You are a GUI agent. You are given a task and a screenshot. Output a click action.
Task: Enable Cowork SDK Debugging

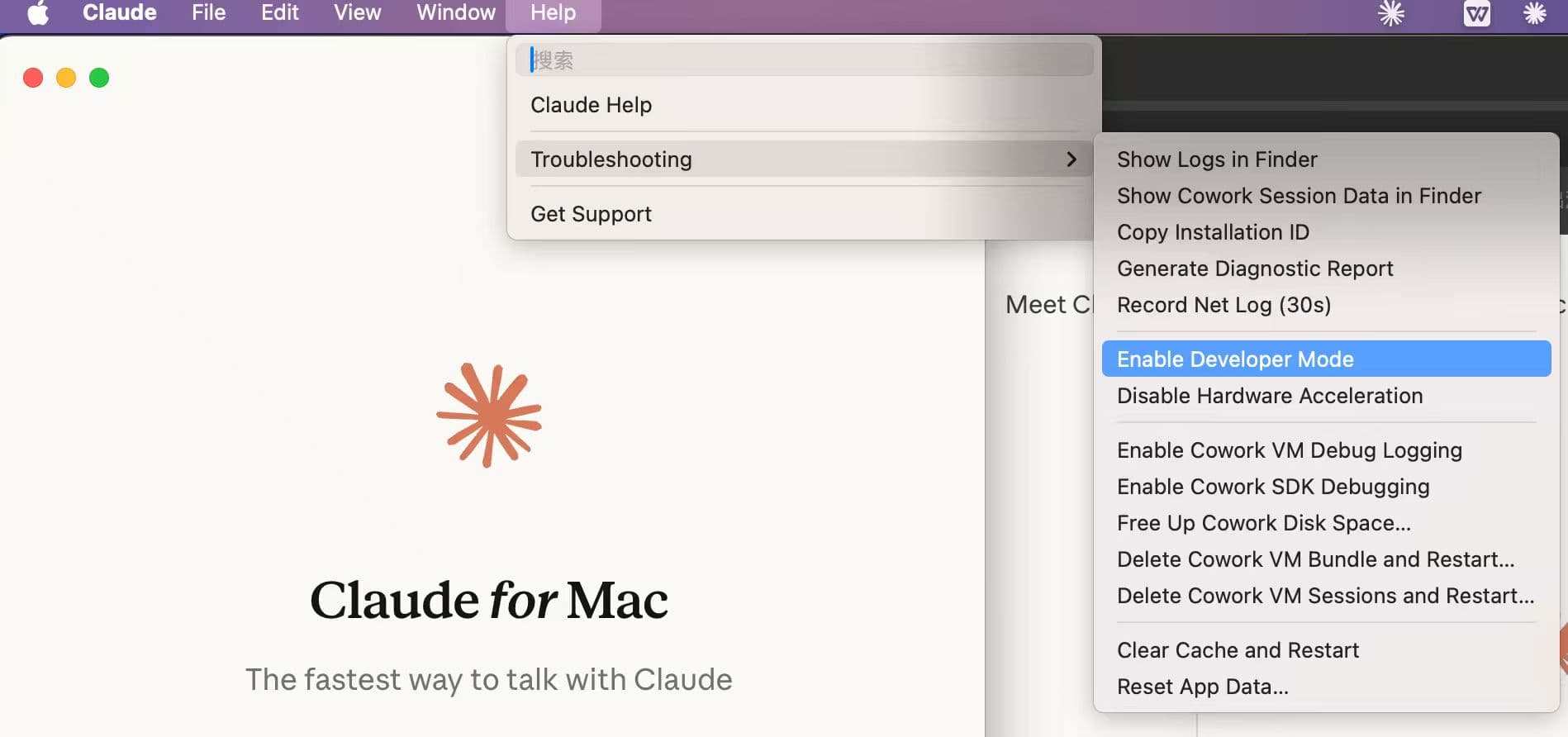click(x=1326, y=487)
